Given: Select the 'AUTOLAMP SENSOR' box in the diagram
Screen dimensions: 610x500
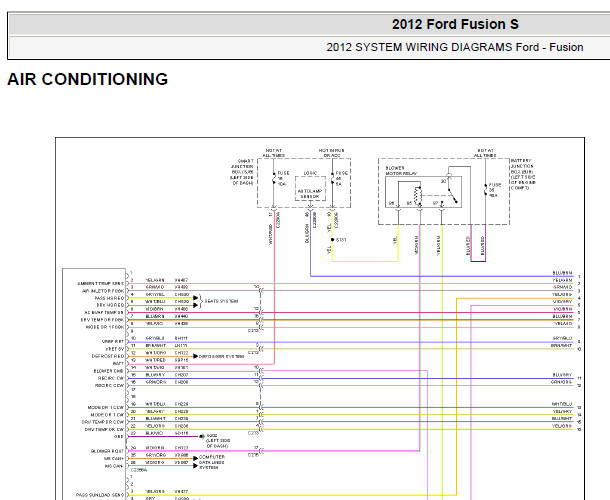Looking at the screenshot, I should click(310, 189).
